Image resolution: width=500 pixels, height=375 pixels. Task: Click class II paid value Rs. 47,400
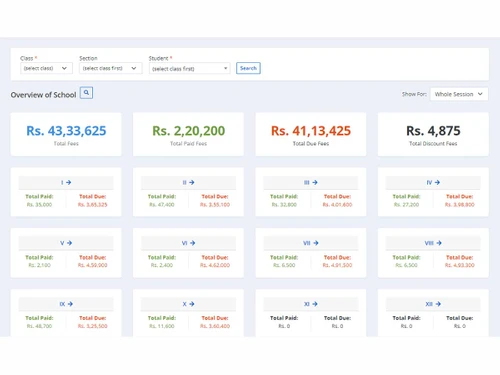pyautogui.click(x=162, y=205)
